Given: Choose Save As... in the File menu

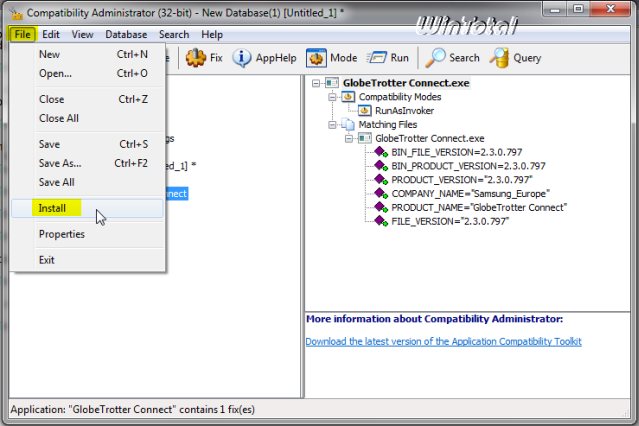Looking at the screenshot, I should (87, 163).
